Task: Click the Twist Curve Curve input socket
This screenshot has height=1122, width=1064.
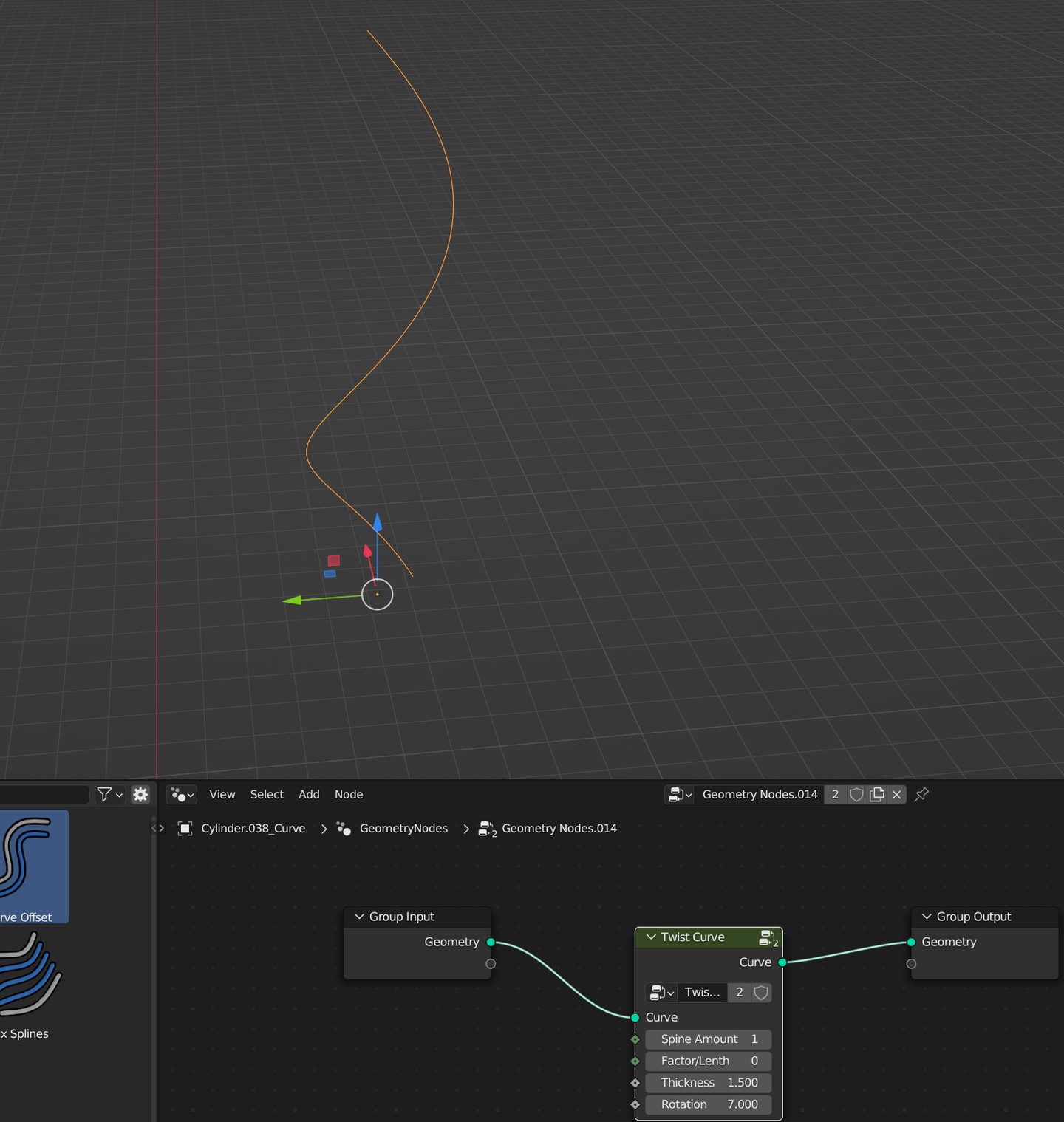Action: [635, 1018]
